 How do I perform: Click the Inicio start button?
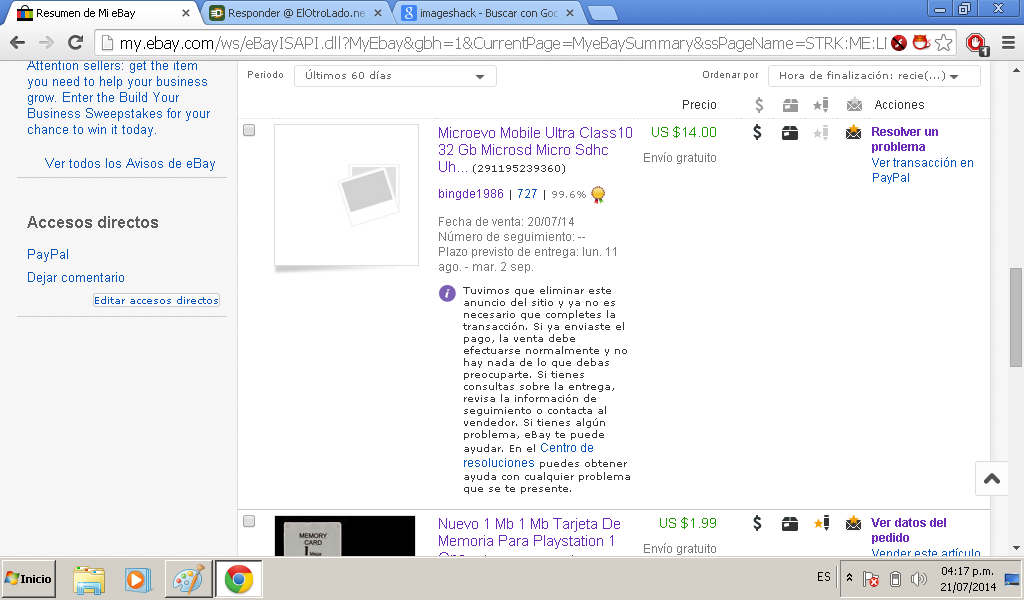point(28,579)
